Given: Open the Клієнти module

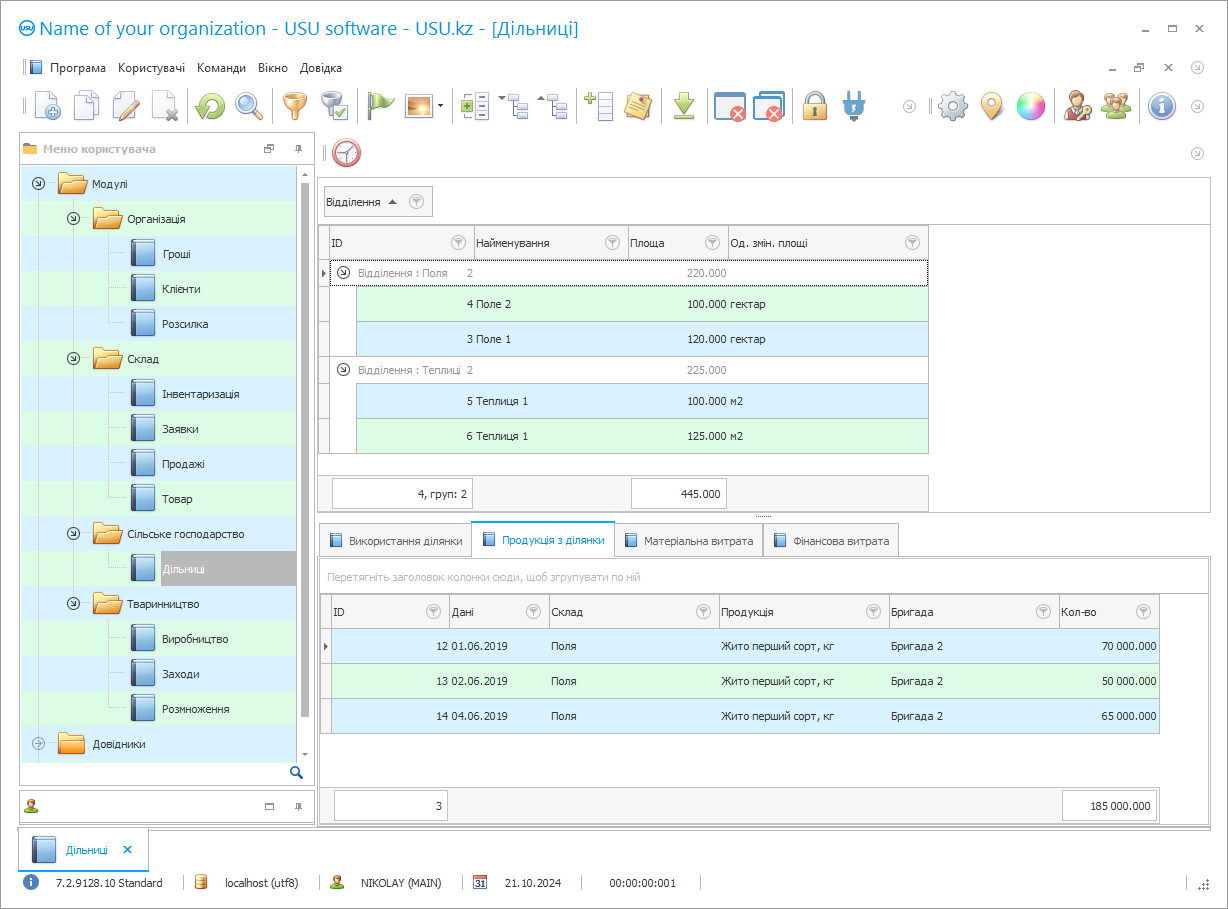Looking at the screenshot, I should [x=181, y=289].
